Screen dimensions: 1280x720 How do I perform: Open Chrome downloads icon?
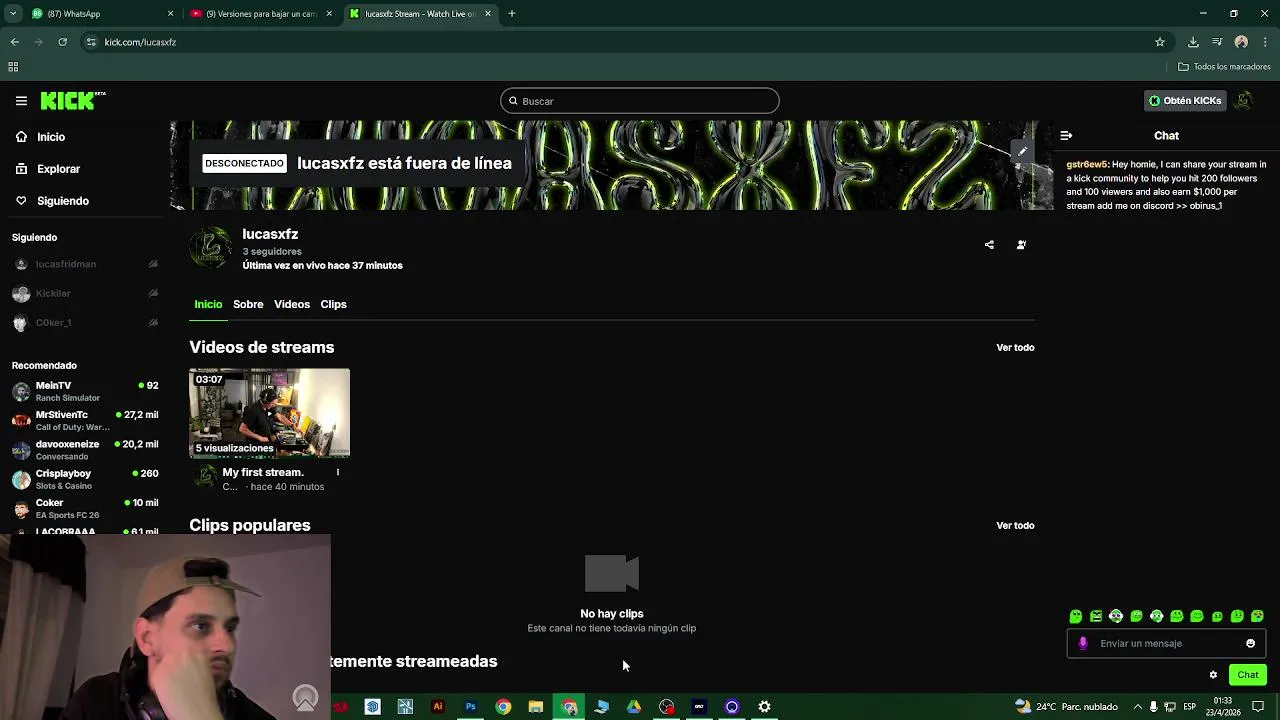[x=1193, y=42]
